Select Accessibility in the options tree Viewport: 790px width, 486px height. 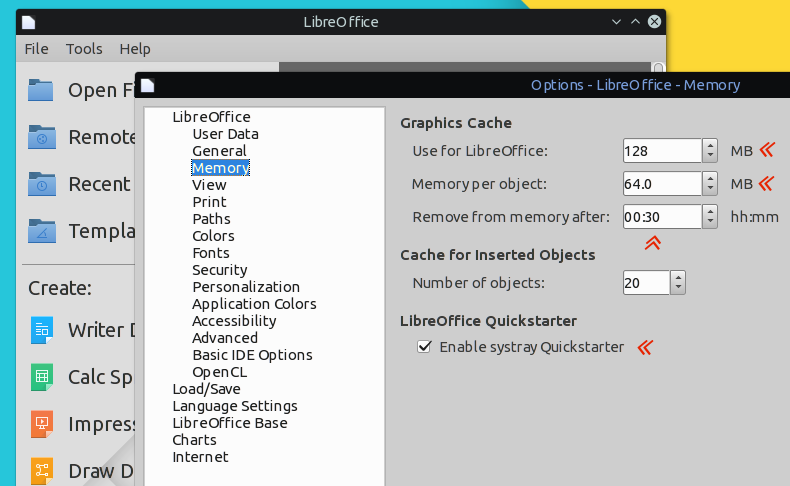(234, 321)
